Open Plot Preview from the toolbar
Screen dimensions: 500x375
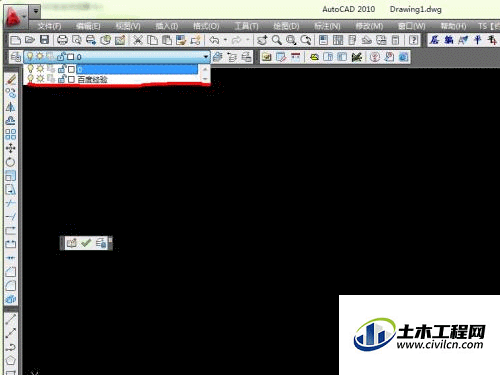click(77, 40)
